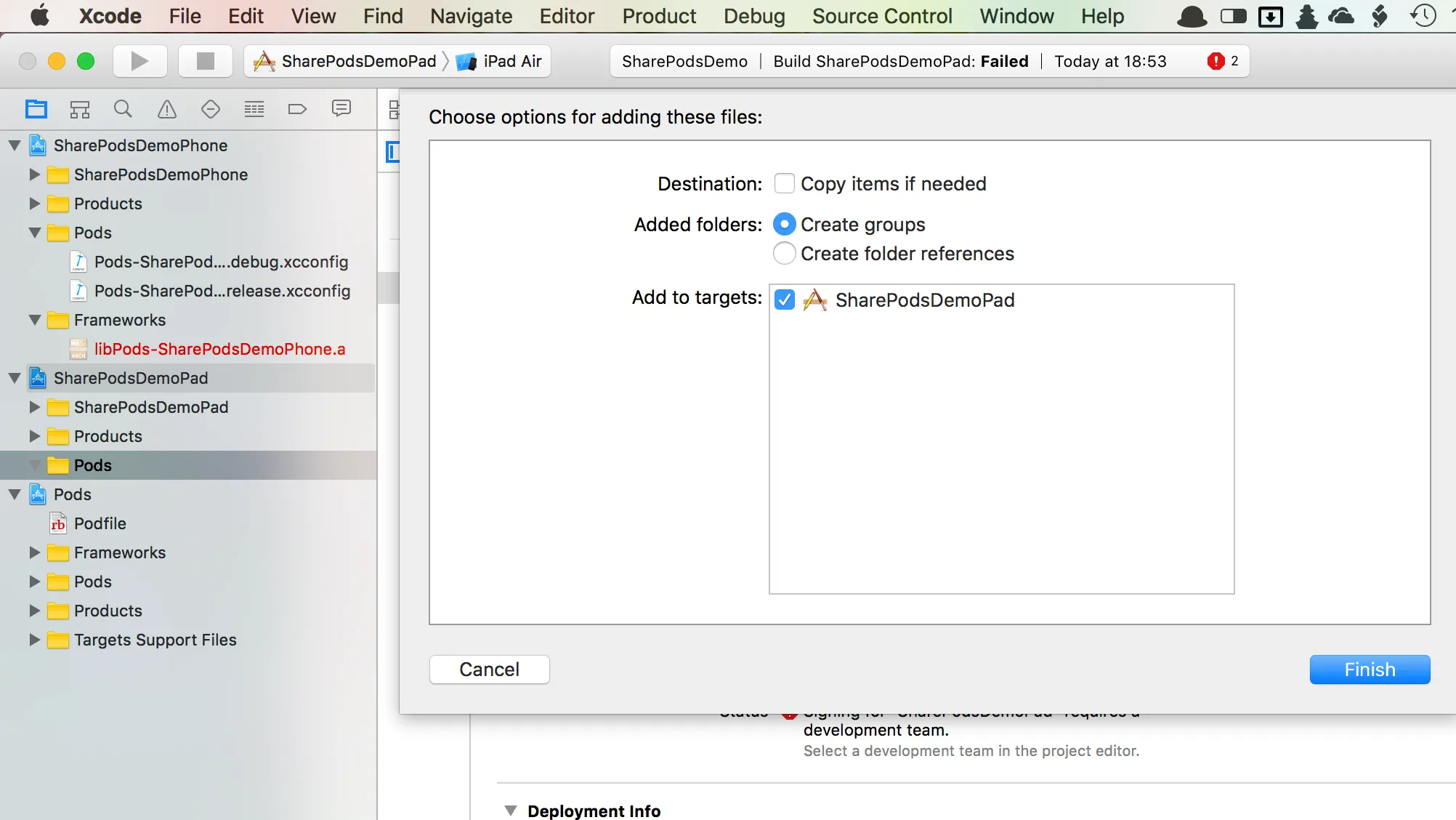Select Pods-SharePod...release.xcconfig file
1456x820 pixels.
222,291
